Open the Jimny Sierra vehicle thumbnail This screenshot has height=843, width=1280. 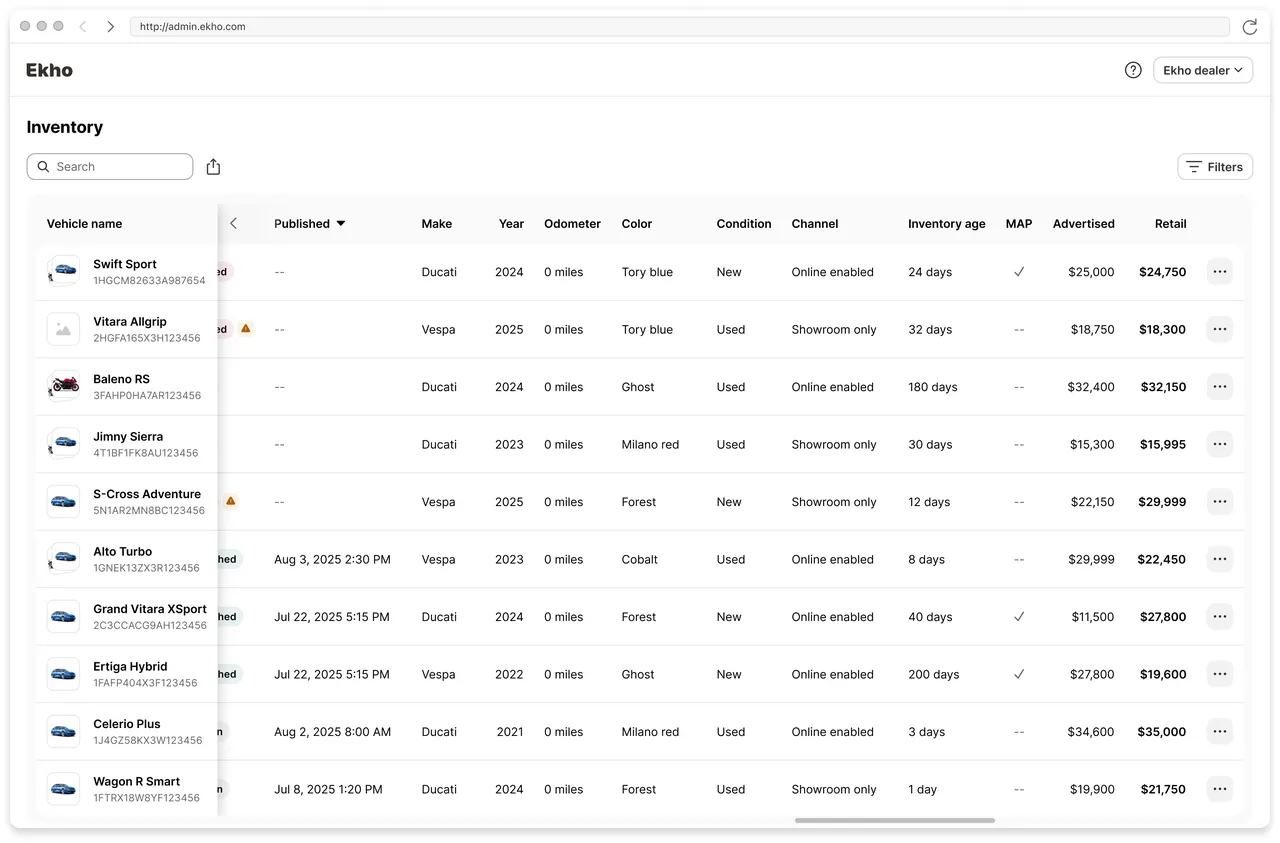click(x=63, y=444)
